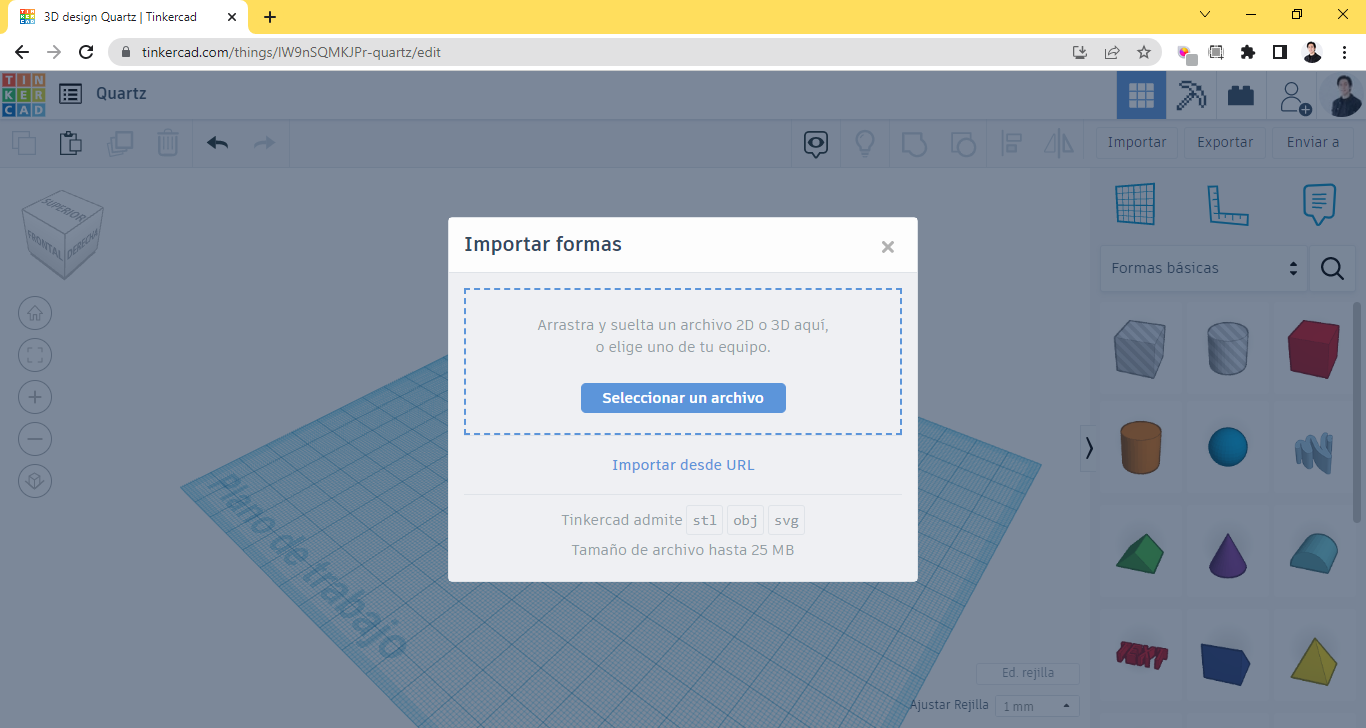Viewport: 1366px width, 728px height.
Task: Select the red box shape
Action: [x=1313, y=348]
